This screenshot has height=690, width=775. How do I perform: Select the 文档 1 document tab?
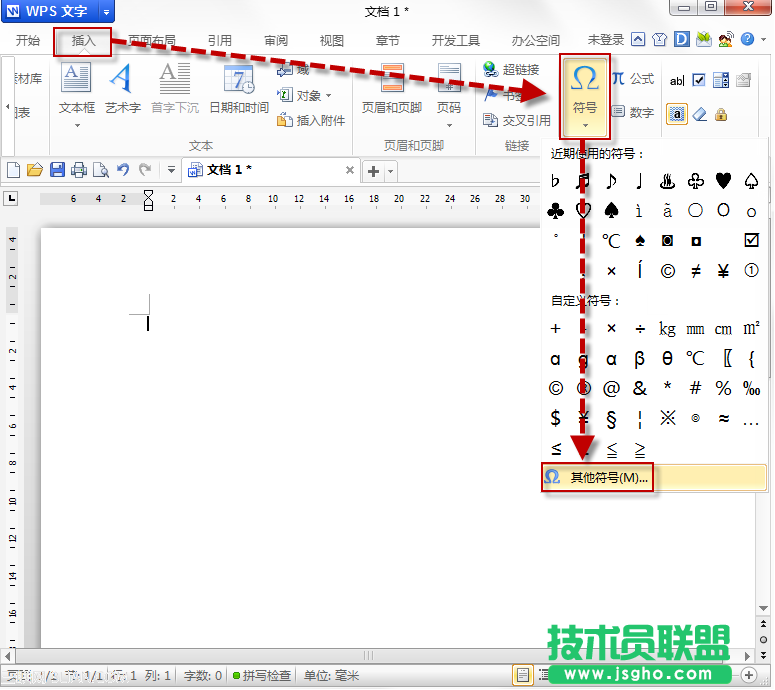click(x=271, y=170)
